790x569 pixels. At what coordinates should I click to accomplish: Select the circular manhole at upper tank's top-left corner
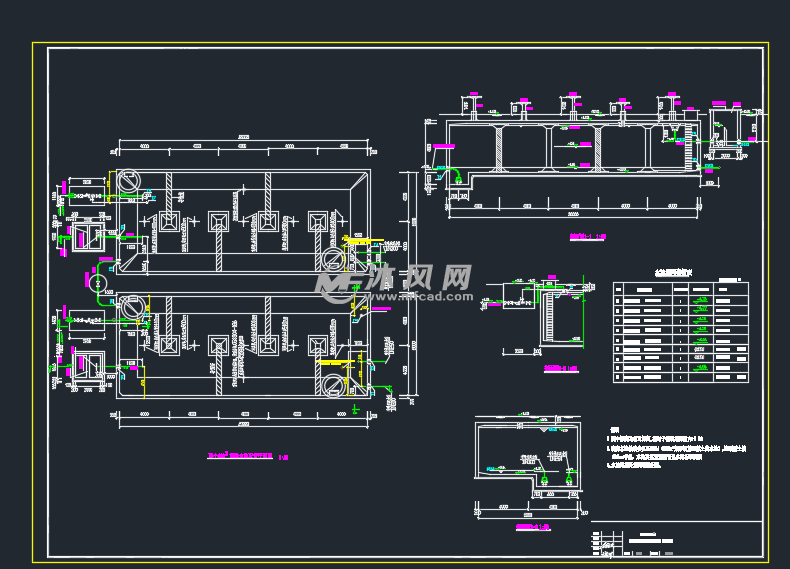[128, 181]
